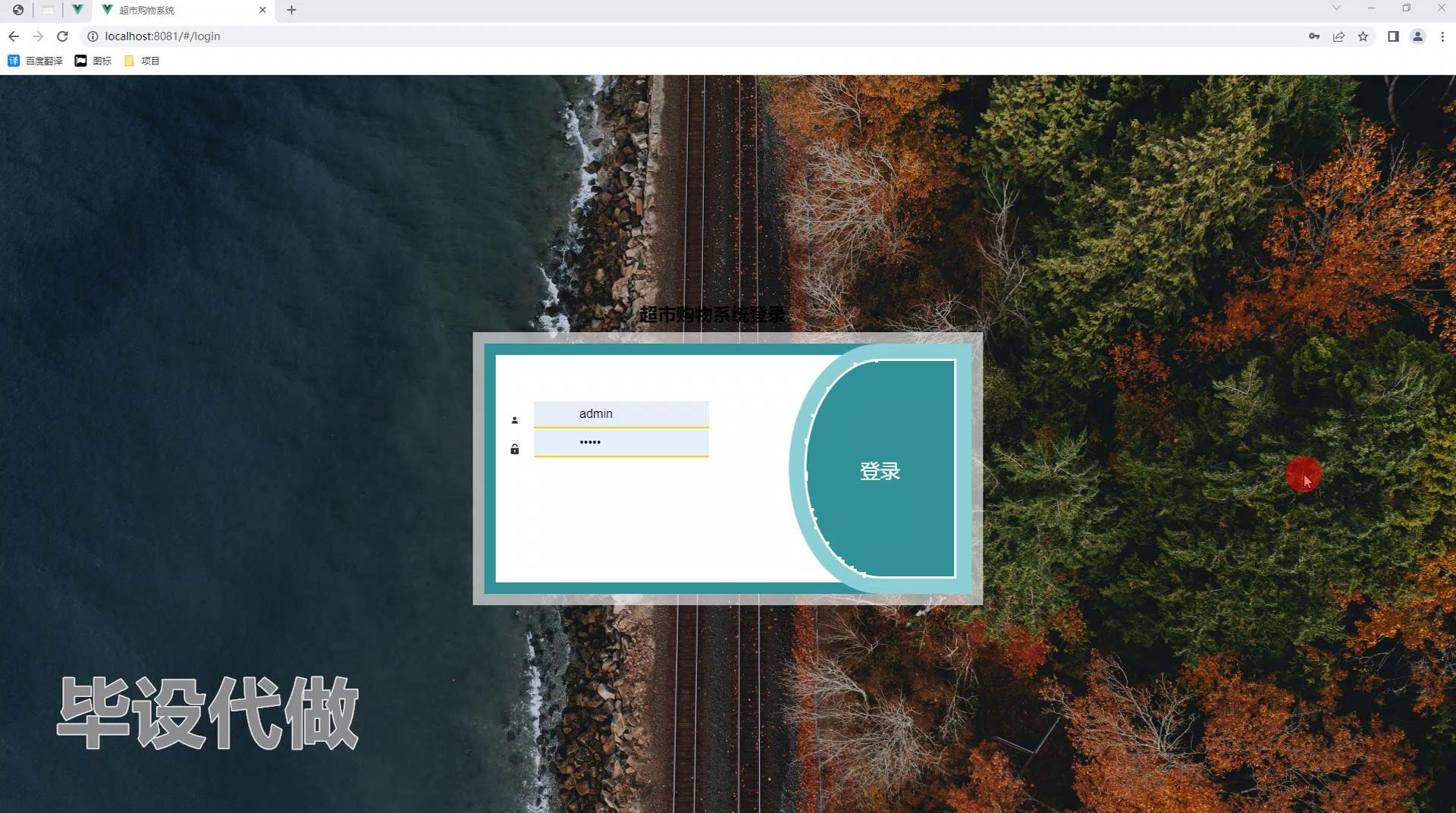Open 百度翻译 bookmark
The image size is (1456, 813).
[35, 61]
